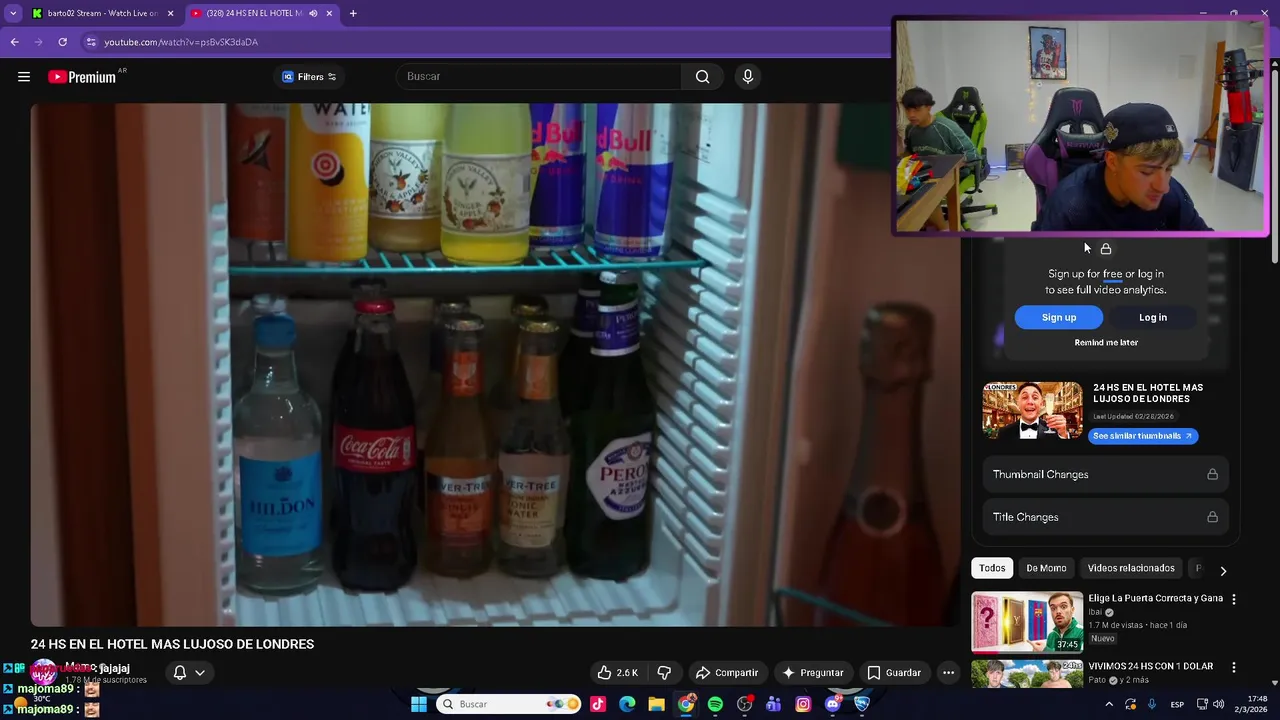Expand locked Title Changes section
Image resolution: width=1280 pixels, height=720 pixels.
(x=1105, y=517)
